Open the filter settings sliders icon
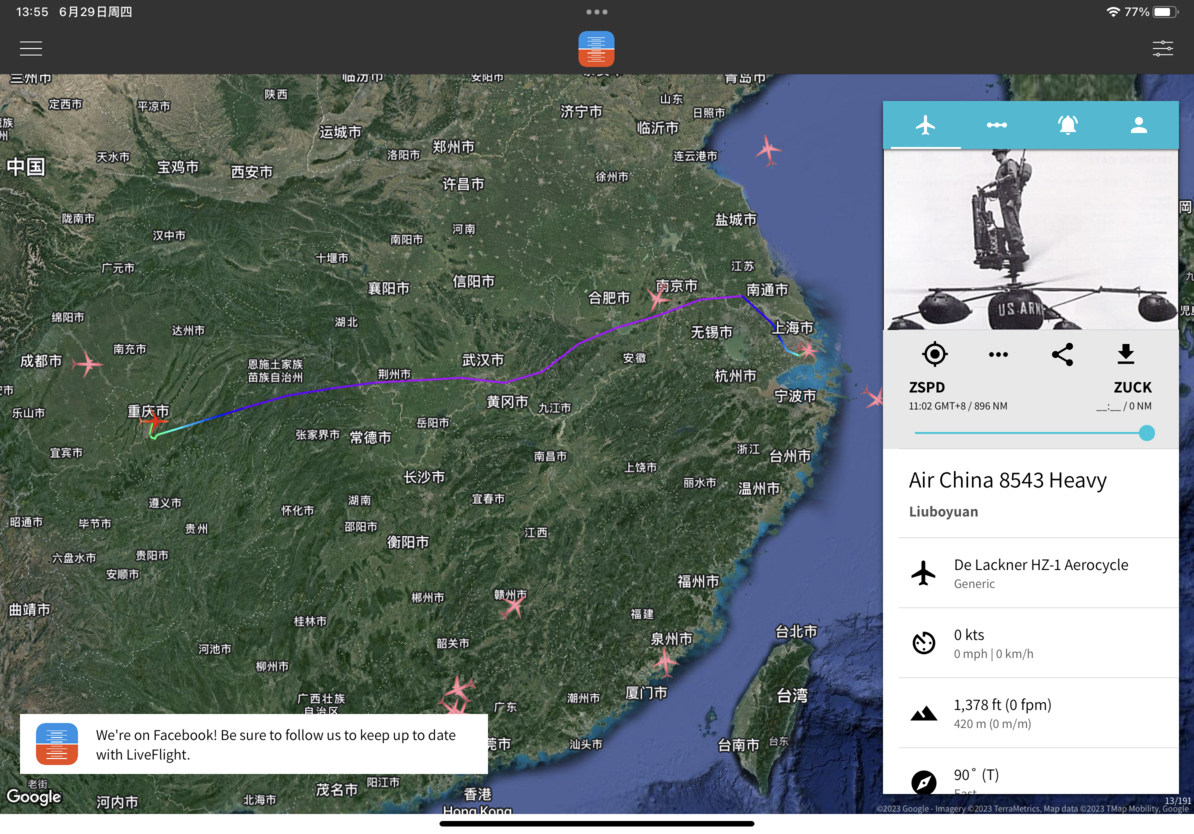 (1163, 49)
